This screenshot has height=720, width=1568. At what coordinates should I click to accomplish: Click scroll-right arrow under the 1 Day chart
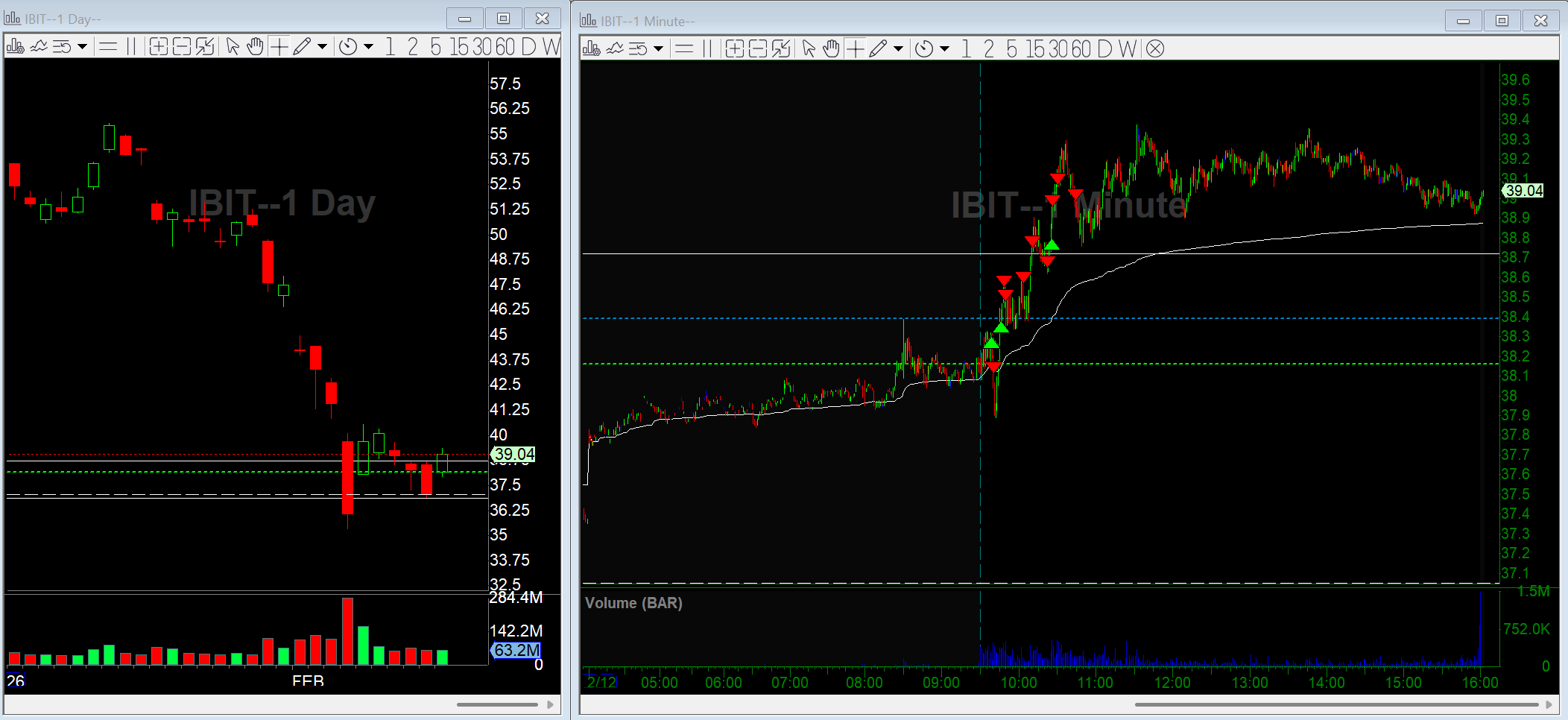coord(551,704)
